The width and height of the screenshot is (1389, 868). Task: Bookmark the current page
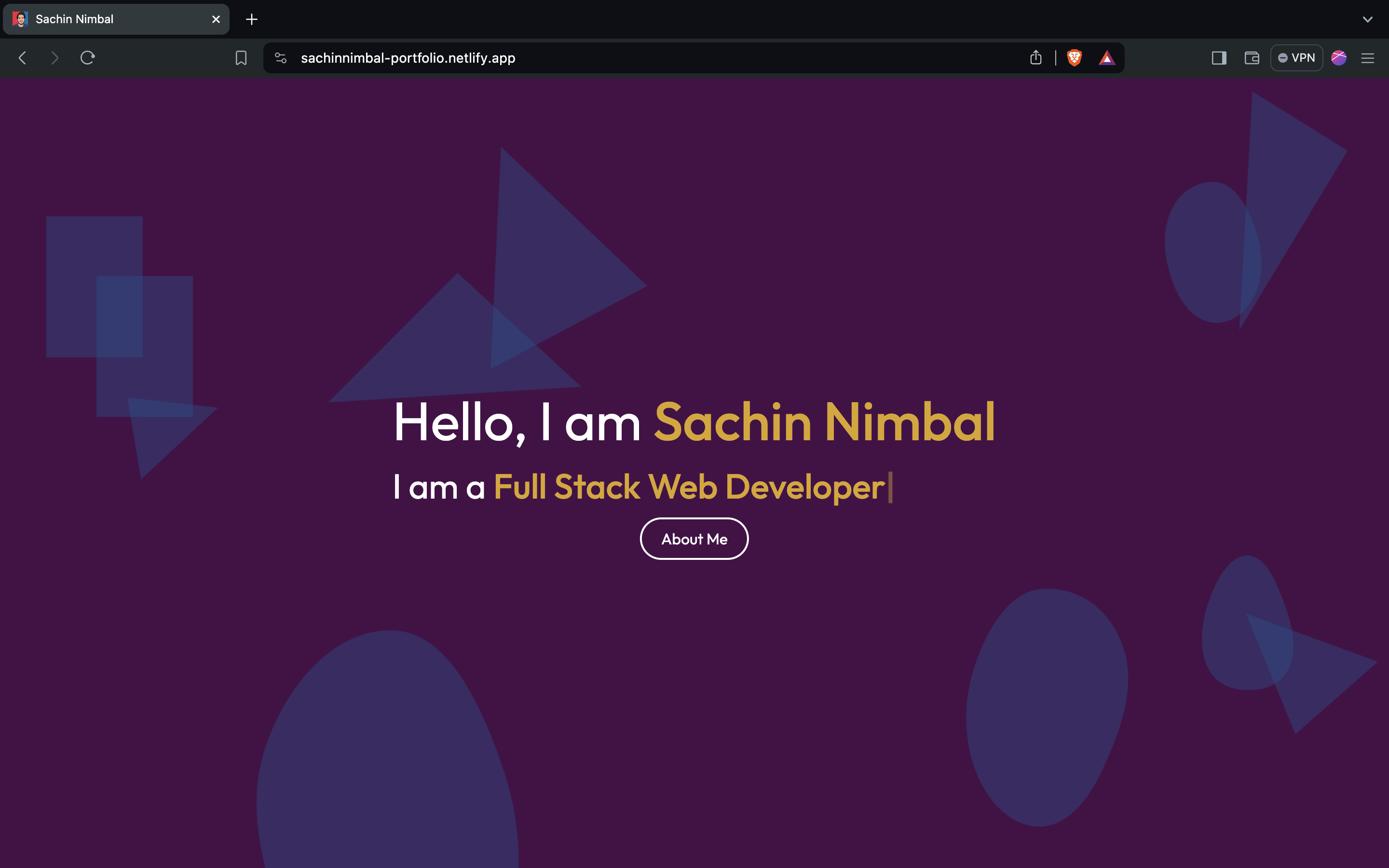click(x=241, y=57)
